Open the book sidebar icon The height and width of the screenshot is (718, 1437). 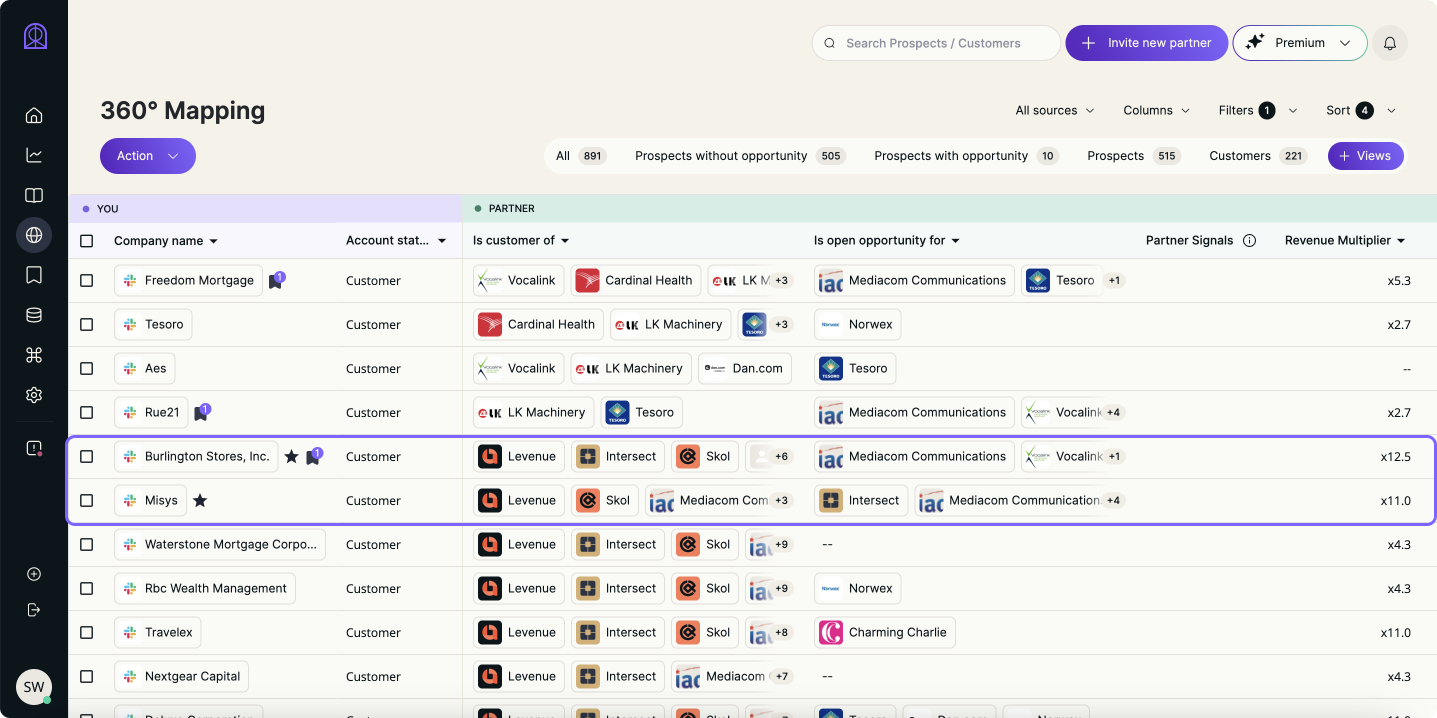tap(34, 195)
